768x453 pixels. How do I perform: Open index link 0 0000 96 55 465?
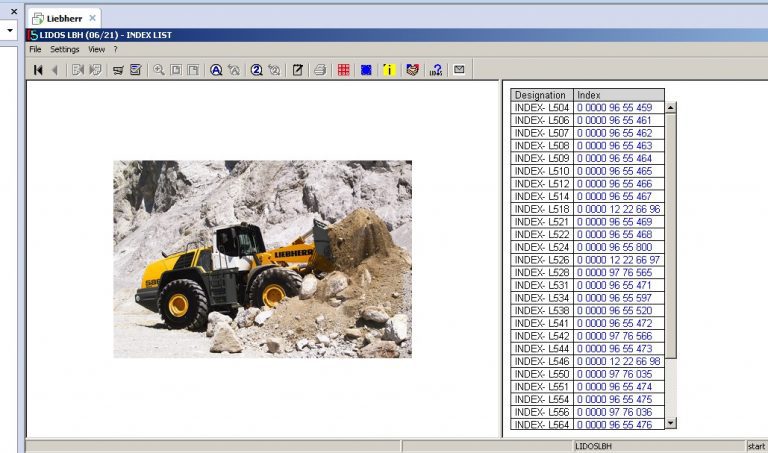coord(614,171)
